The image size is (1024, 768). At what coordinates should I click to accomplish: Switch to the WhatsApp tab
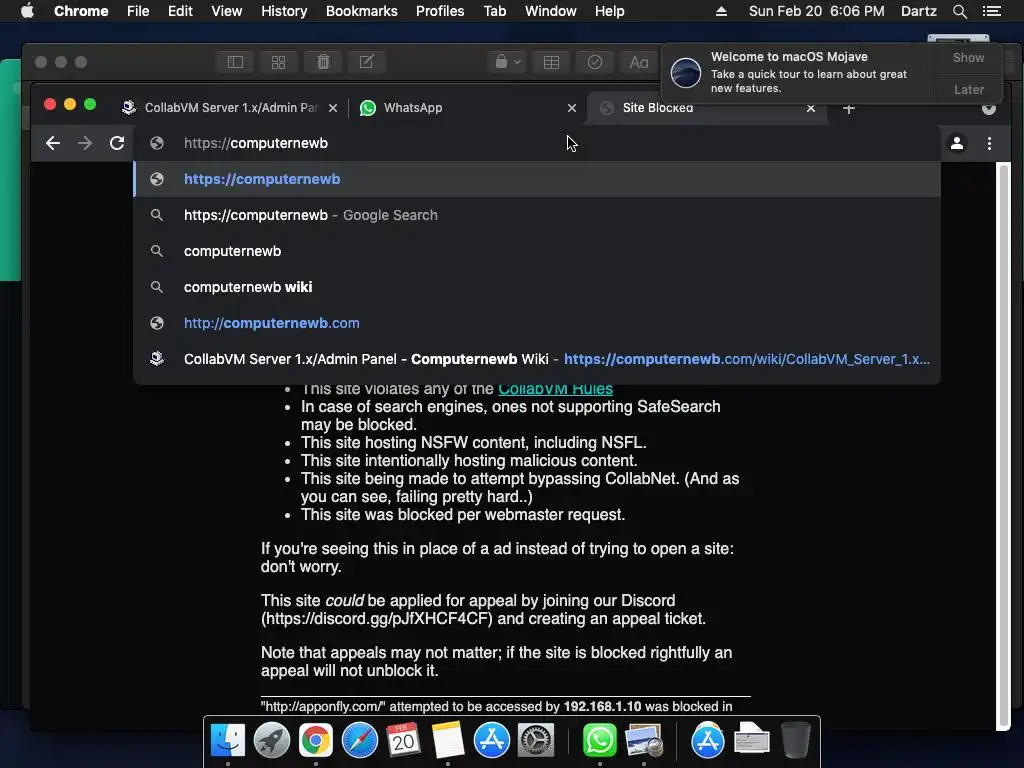coord(468,108)
